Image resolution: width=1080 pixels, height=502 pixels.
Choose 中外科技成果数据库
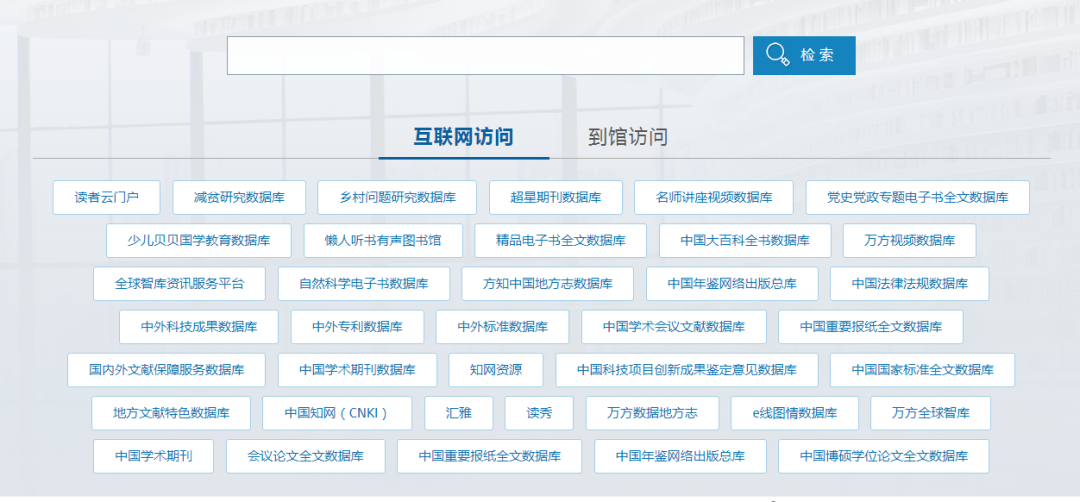click(199, 326)
